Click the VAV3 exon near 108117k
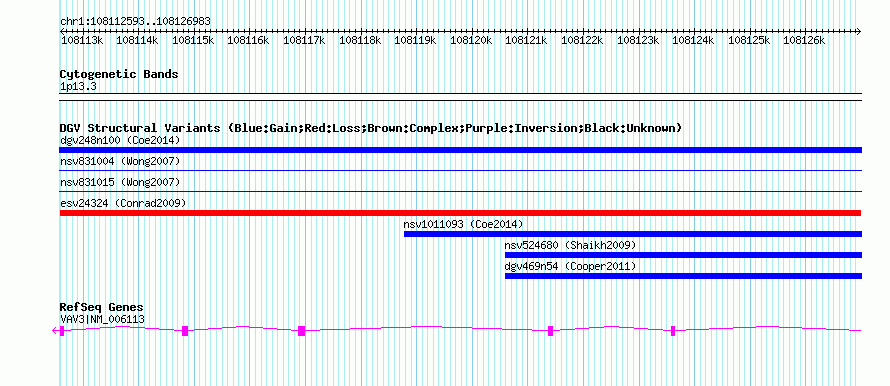This screenshot has height=386, width=890. tap(302, 331)
